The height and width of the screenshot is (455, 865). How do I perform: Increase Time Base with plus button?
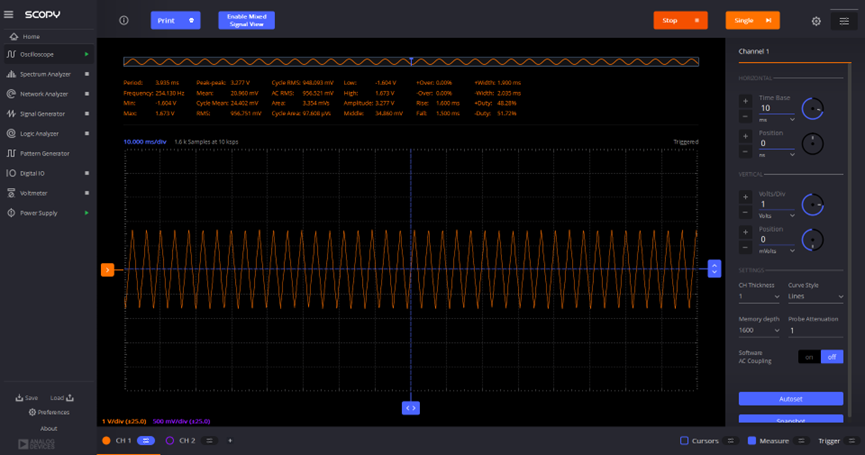(x=745, y=101)
